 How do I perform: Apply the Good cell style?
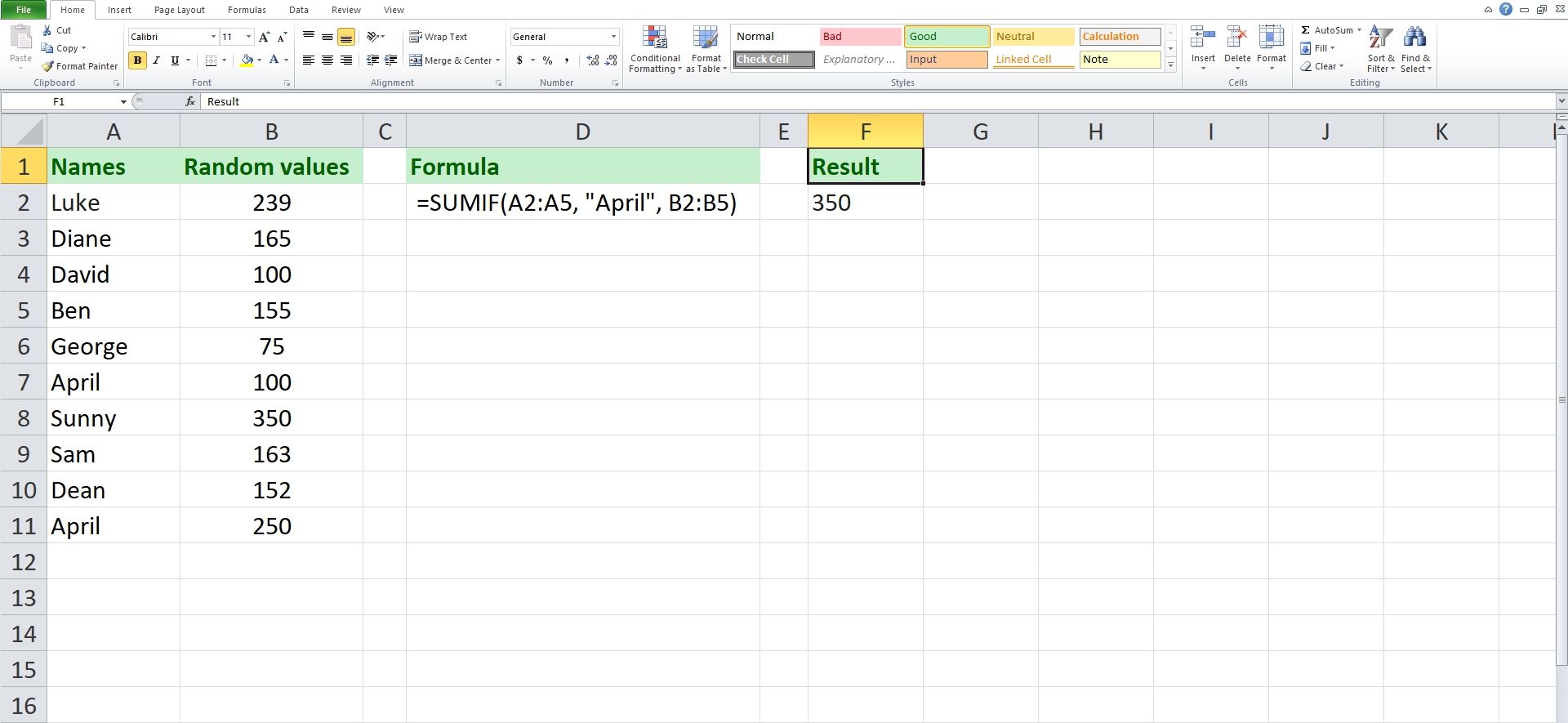[947, 37]
